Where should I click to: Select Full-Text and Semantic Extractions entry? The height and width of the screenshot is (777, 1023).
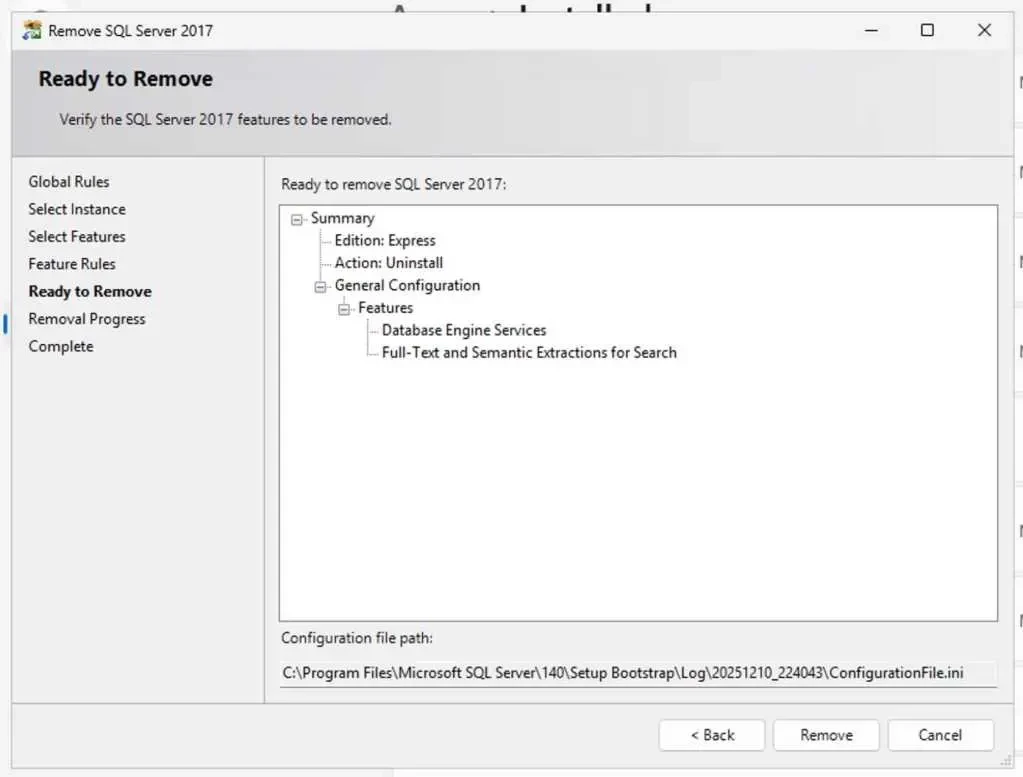pyautogui.click(x=529, y=352)
